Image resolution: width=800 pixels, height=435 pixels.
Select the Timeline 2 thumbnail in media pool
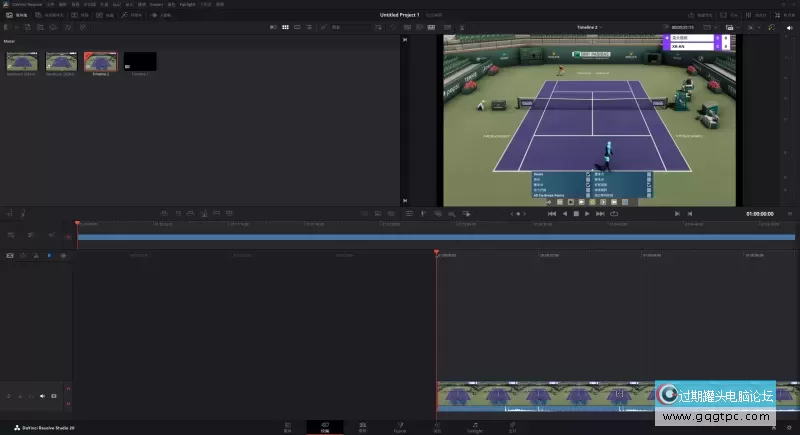(x=100, y=63)
